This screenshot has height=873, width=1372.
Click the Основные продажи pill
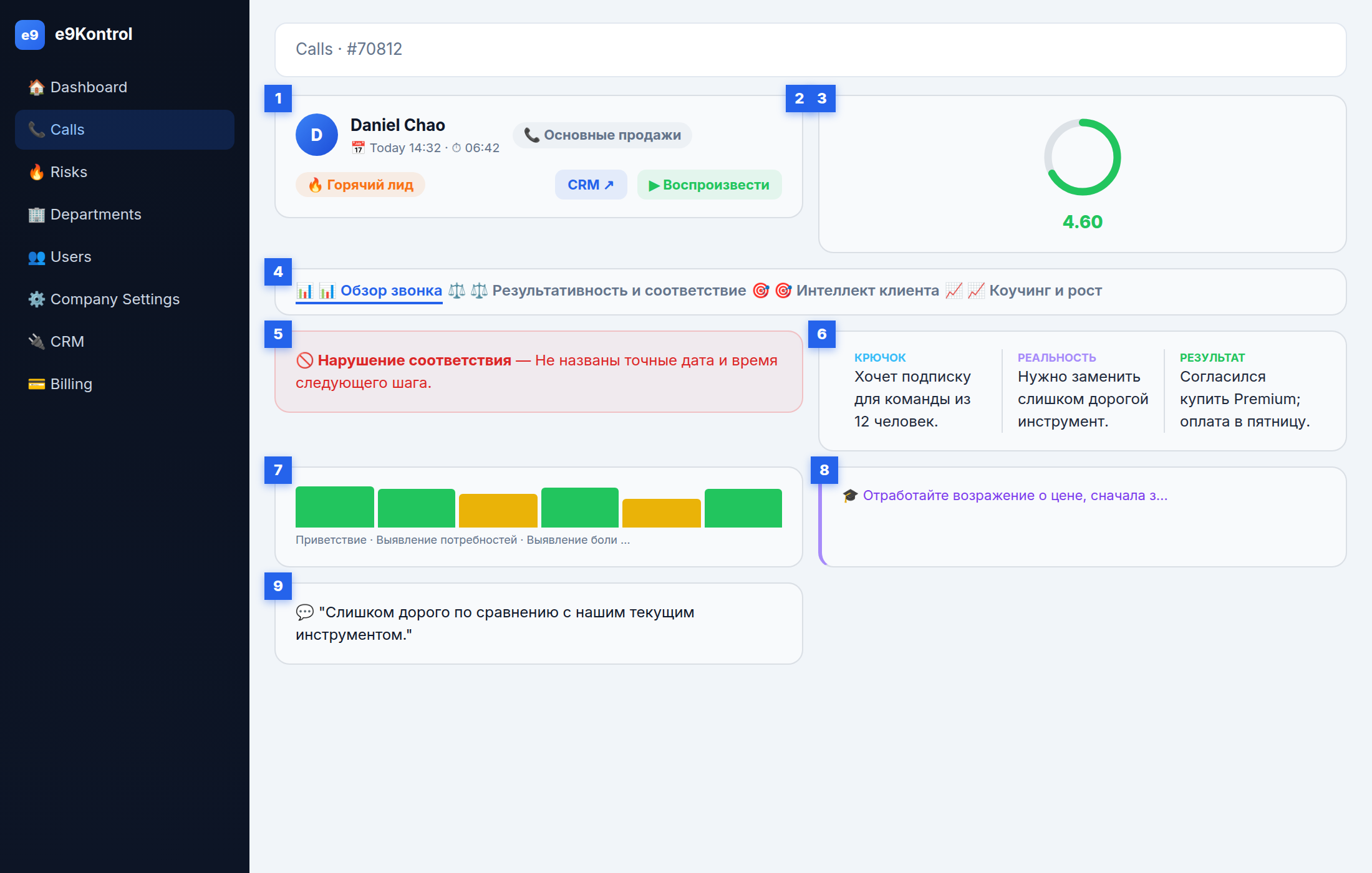pos(602,135)
